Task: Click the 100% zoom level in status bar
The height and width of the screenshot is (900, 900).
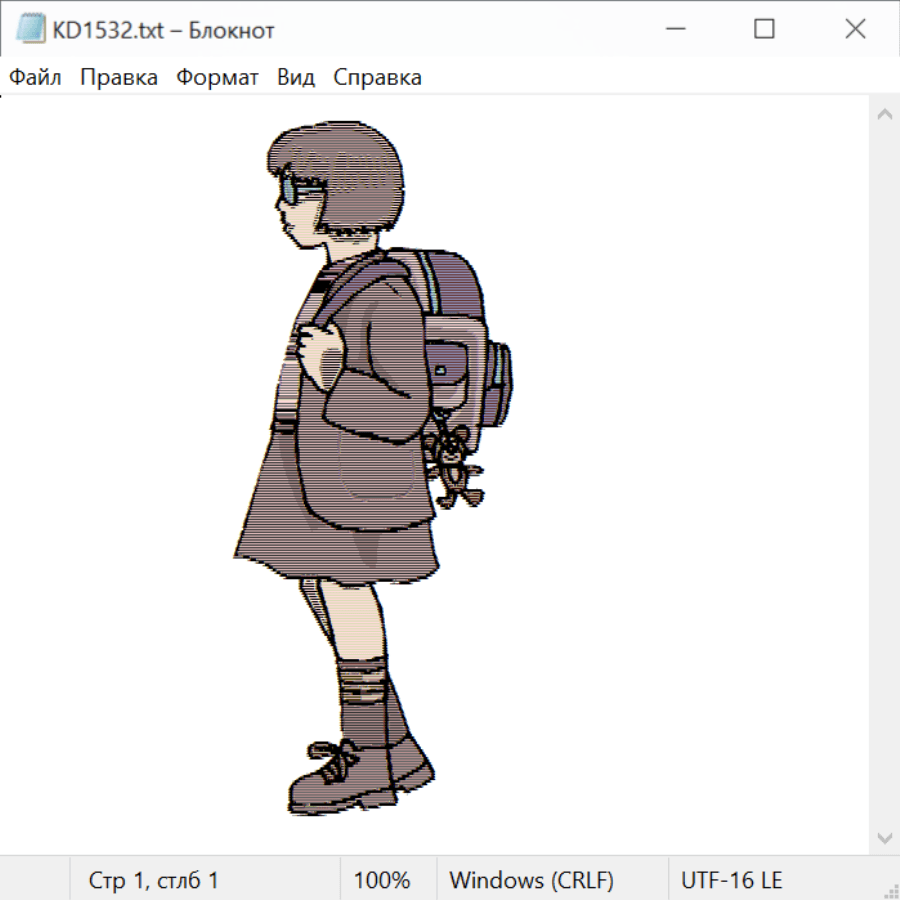Action: click(382, 880)
